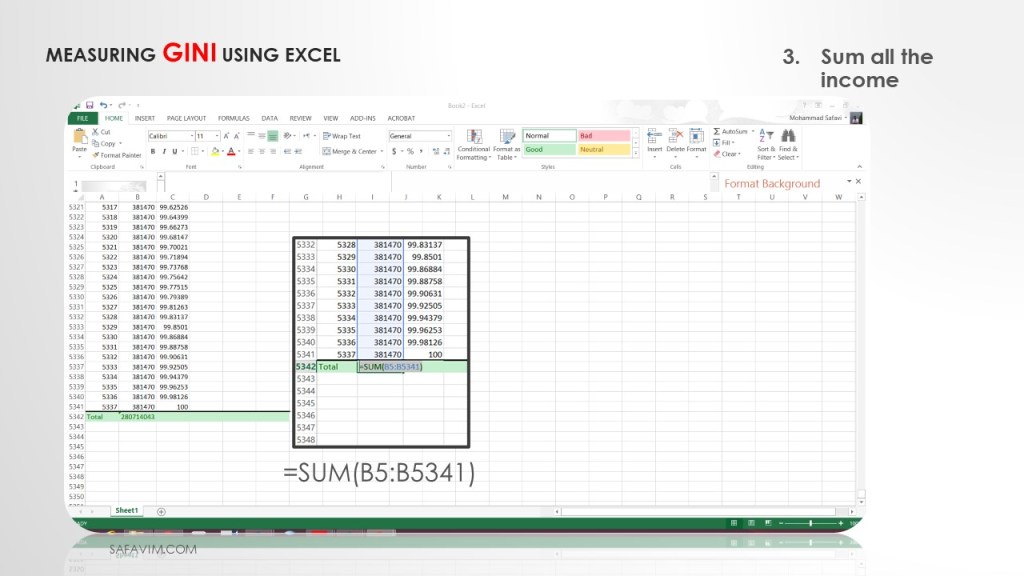Click the AutoSum sigma icon
1024x576 pixels.
click(x=717, y=132)
